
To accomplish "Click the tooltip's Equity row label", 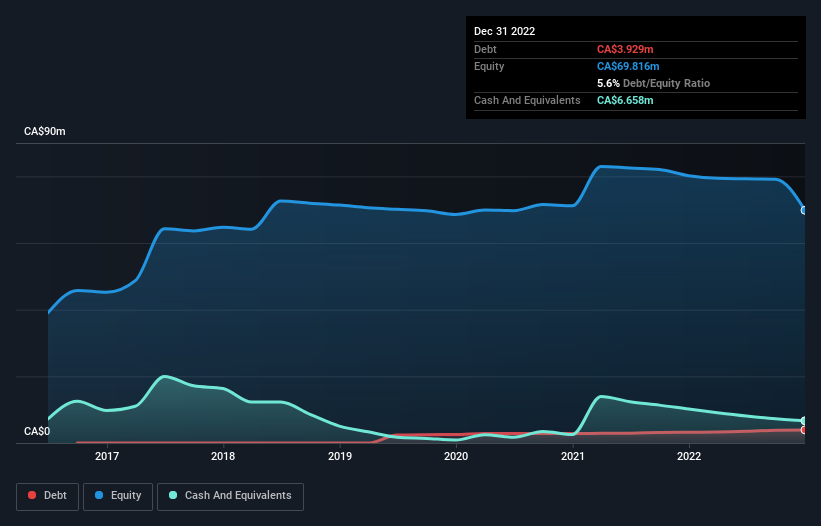I will 489,66.
